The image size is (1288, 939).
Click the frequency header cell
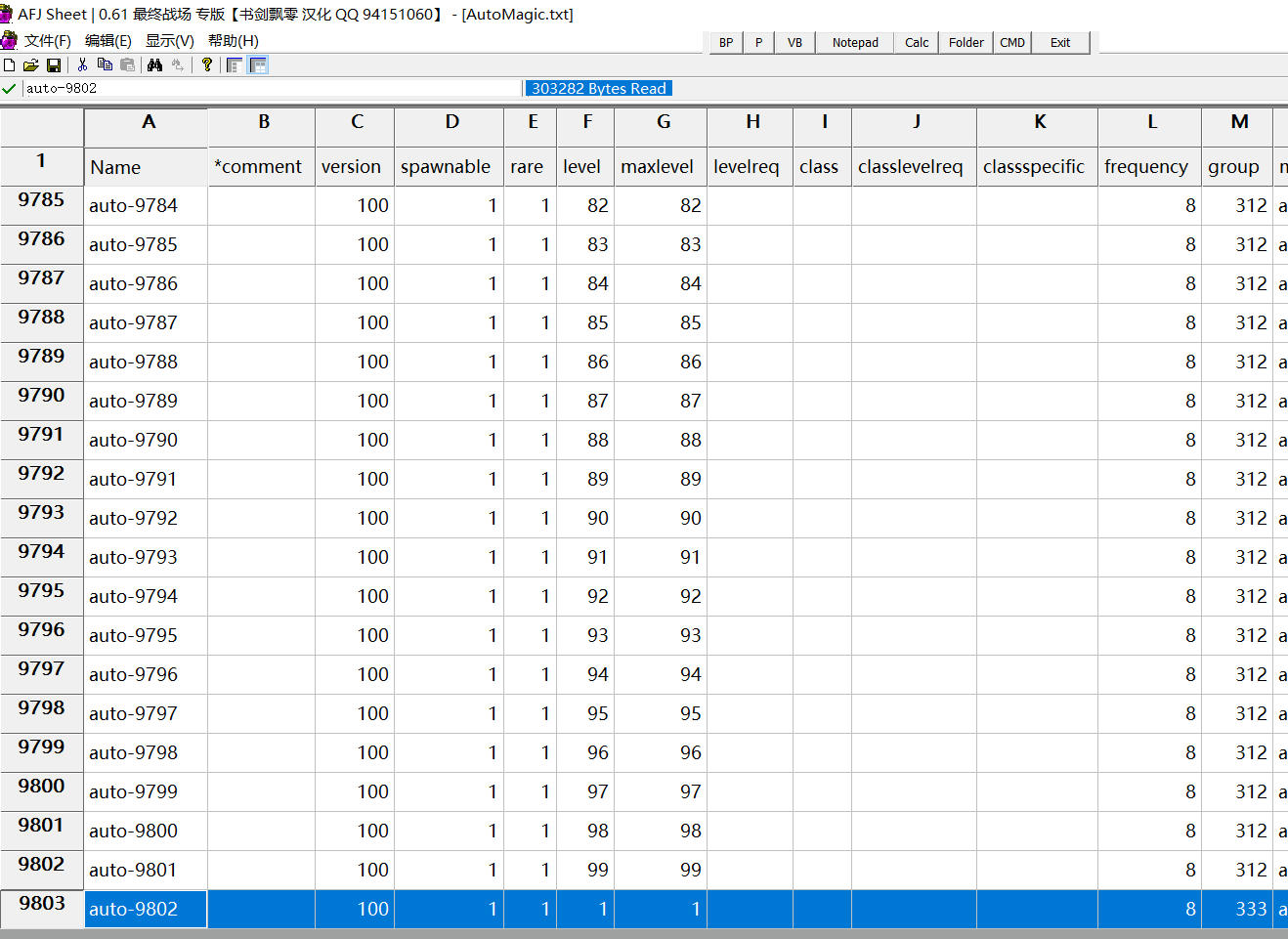point(1149,167)
